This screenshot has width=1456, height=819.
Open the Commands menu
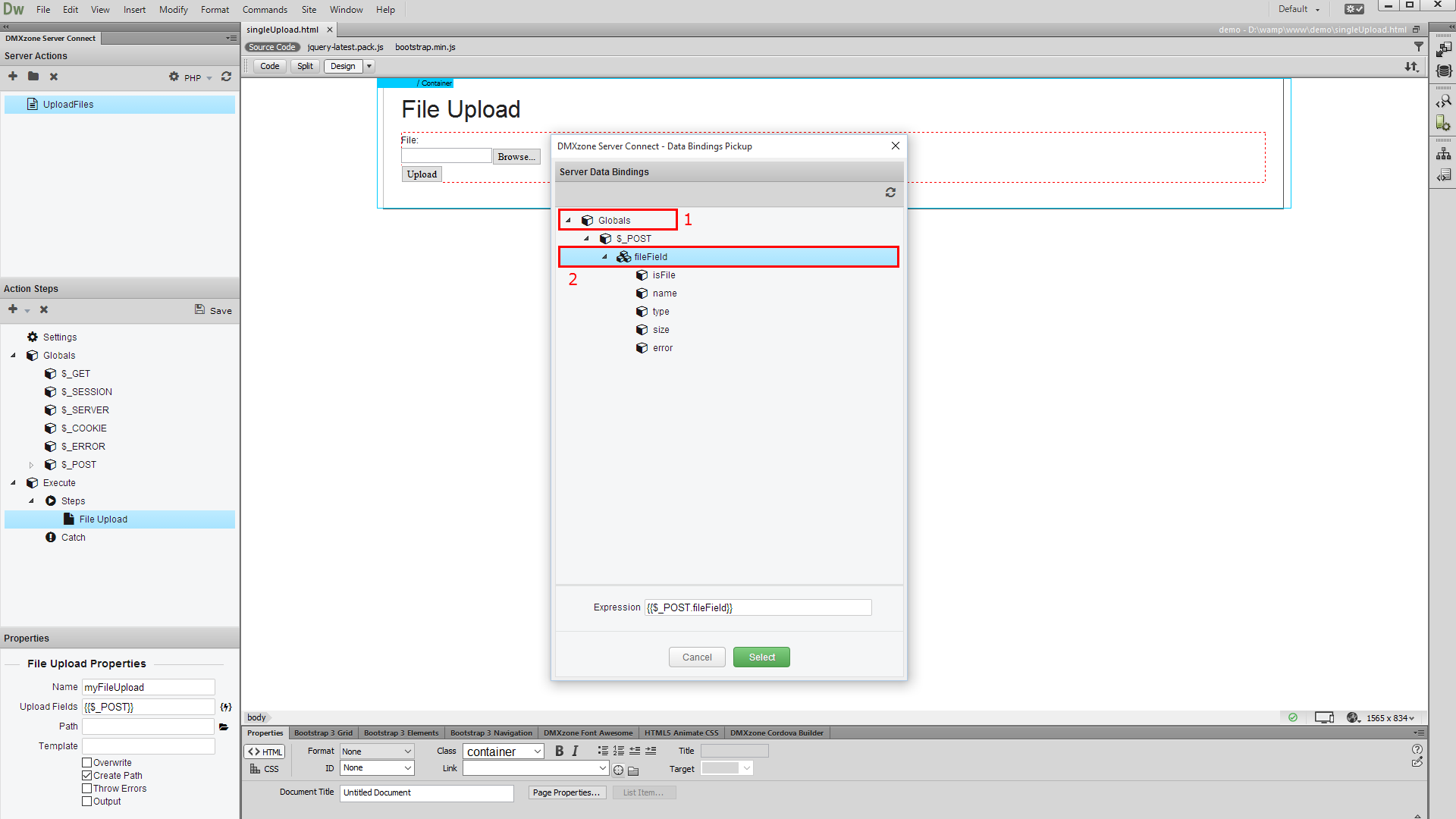coord(265,10)
